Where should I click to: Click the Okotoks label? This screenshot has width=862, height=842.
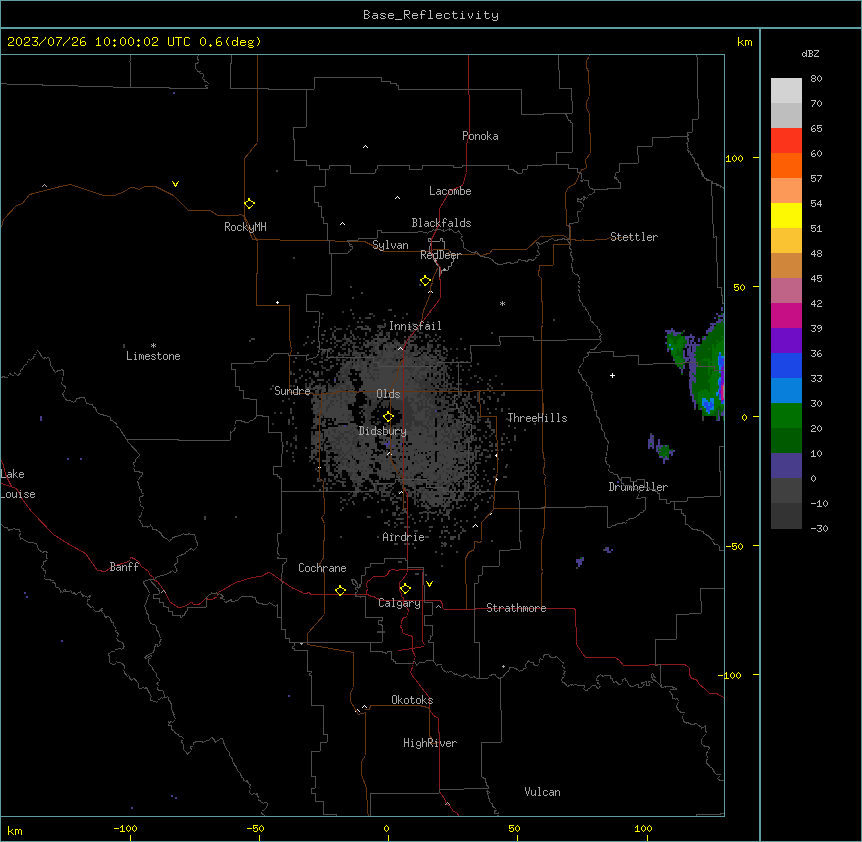(412, 700)
